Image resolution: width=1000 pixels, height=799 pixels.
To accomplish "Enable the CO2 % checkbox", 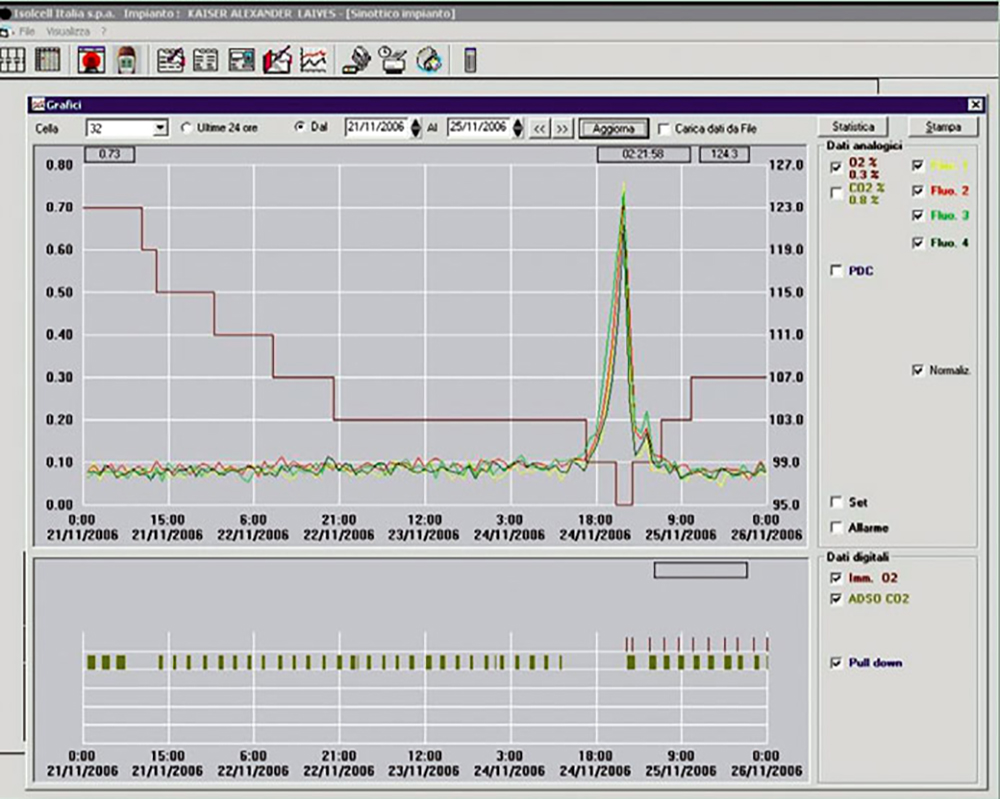I will click(x=837, y=193).
